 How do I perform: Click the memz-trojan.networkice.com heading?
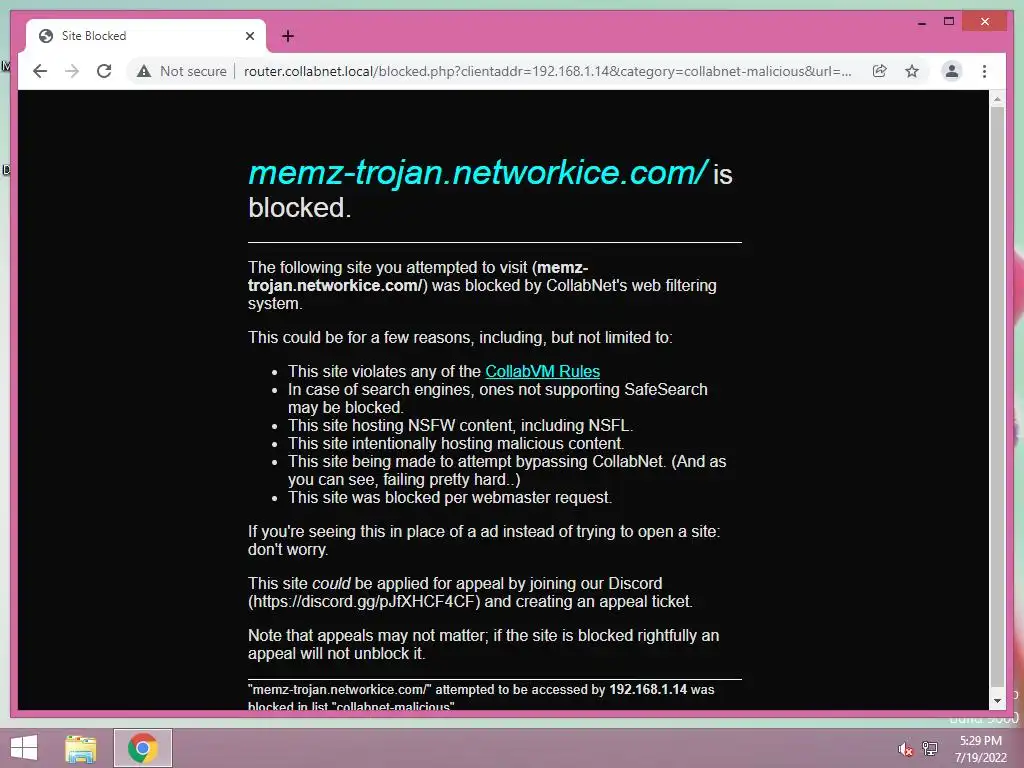tap(477, 172)
